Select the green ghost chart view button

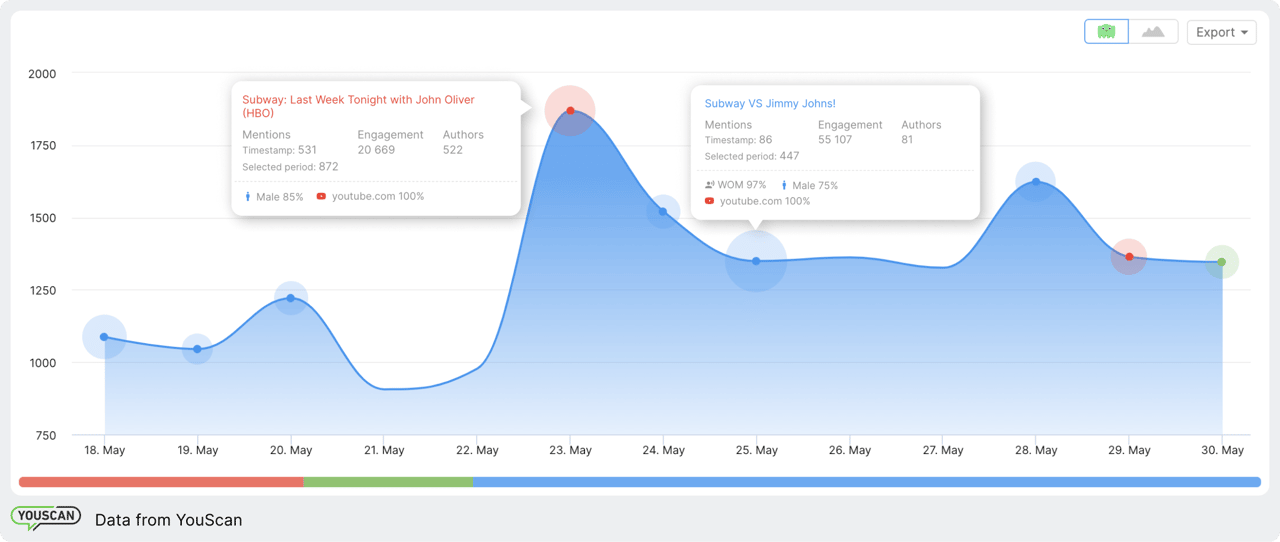click(1106, 32)
